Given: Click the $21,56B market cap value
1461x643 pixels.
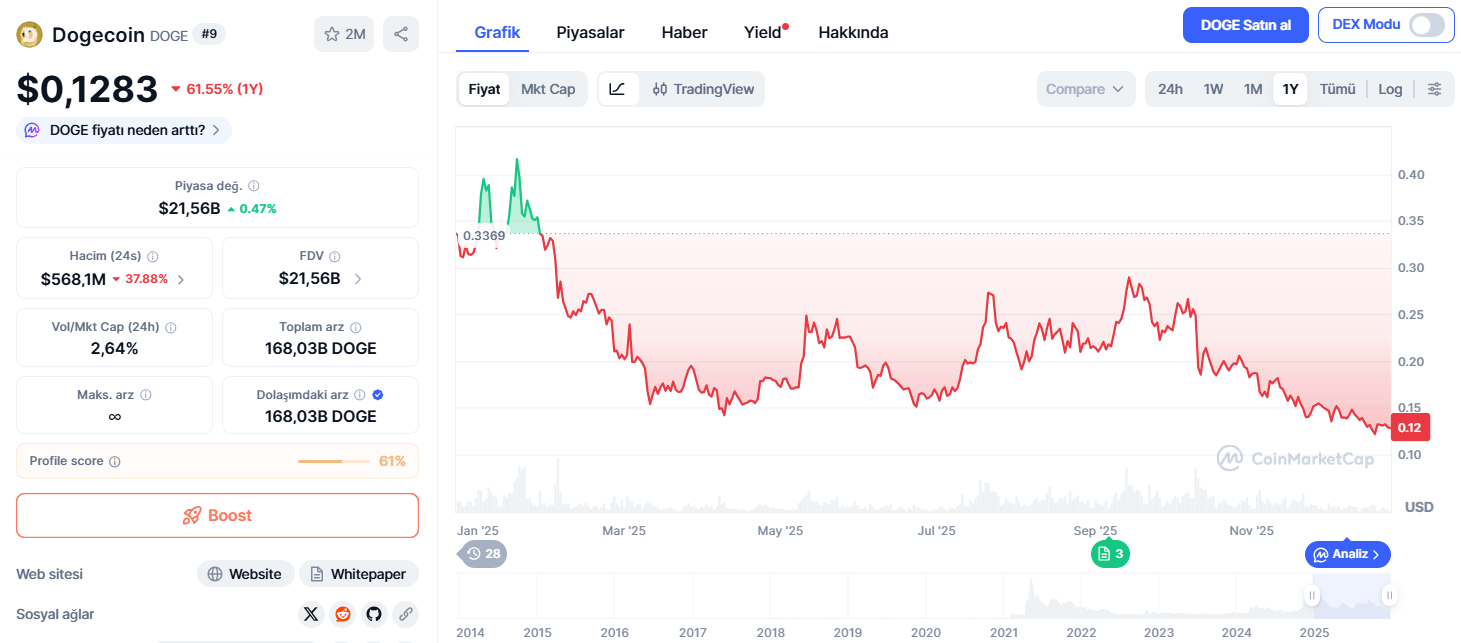Looking at the screenshot, I should (x=189, y=208).
